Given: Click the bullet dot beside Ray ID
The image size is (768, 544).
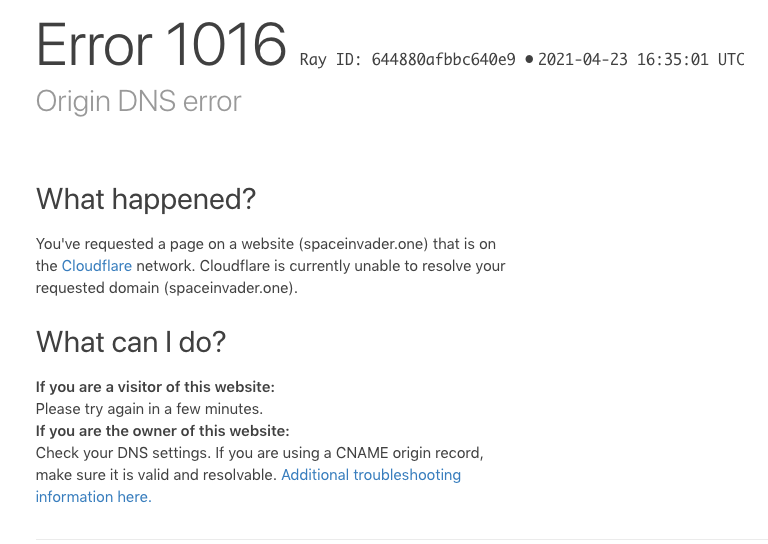Looking at the screenshot, I should coord(529,60).
